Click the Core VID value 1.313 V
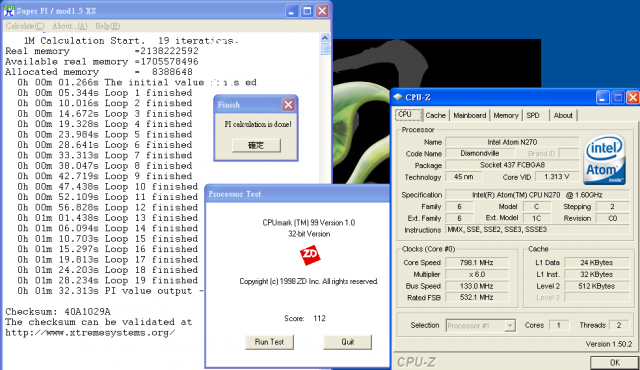 click(557, 177)
